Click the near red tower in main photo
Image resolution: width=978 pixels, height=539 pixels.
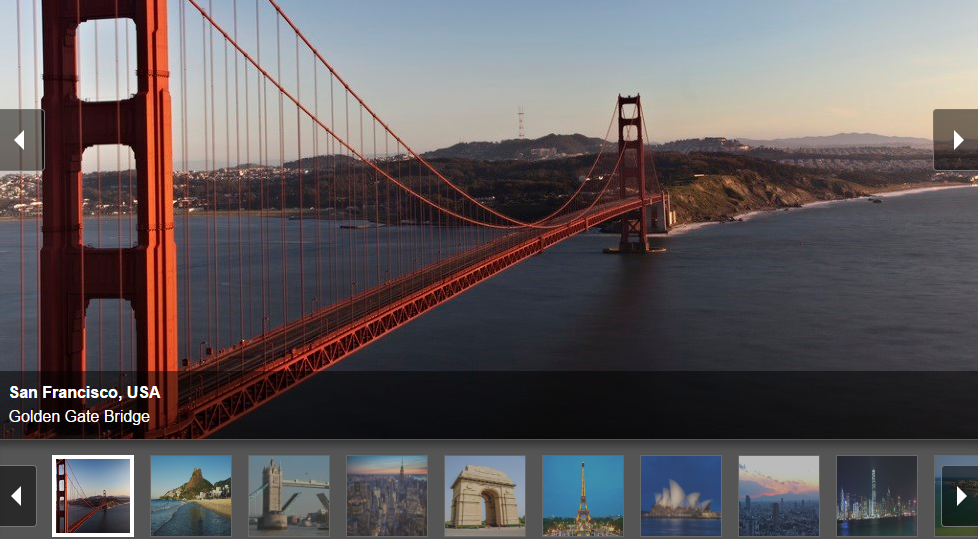pos(109,212)
